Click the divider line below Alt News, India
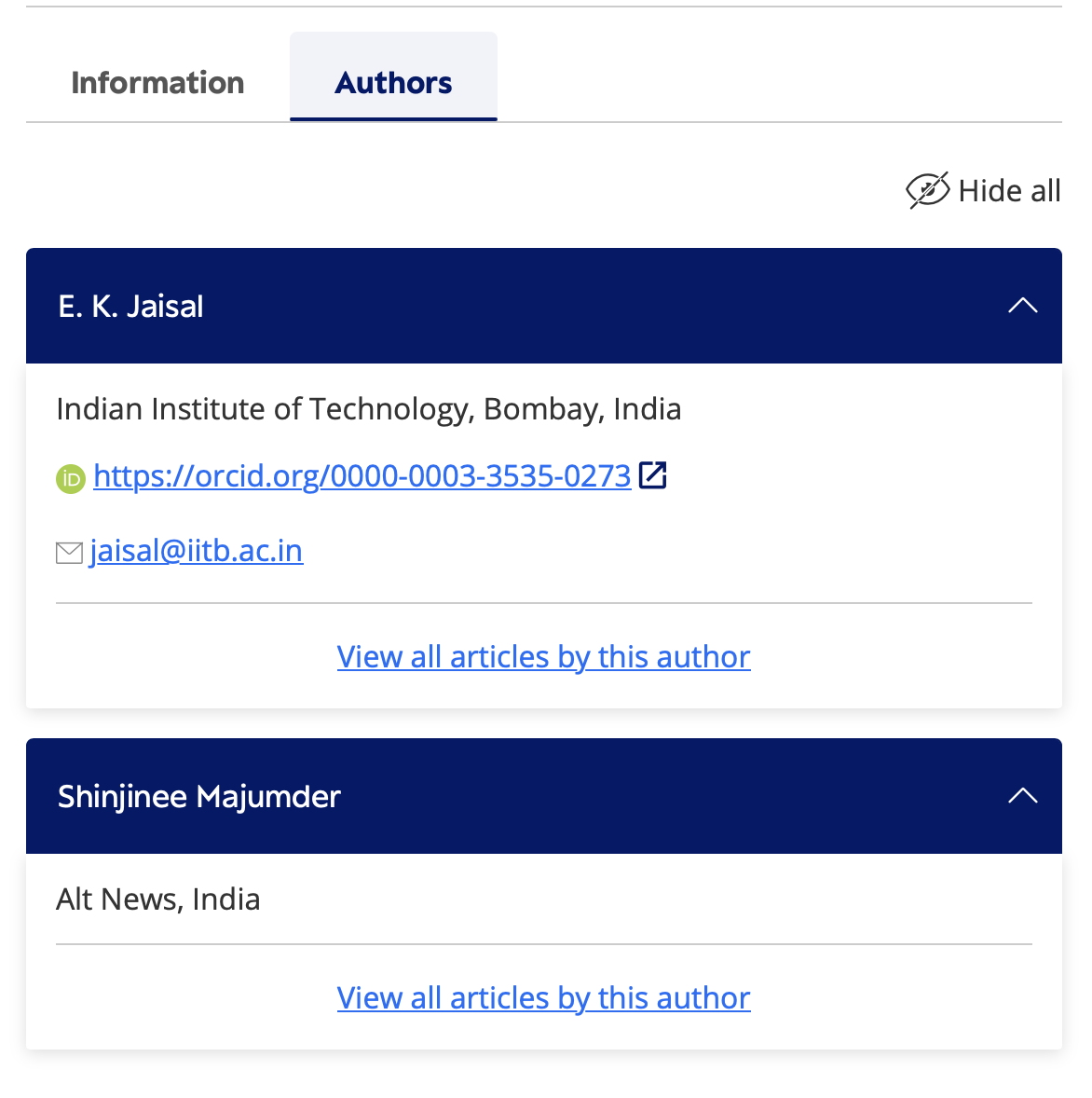Viewport: 1092px width, 1098px height. point(543,944)
